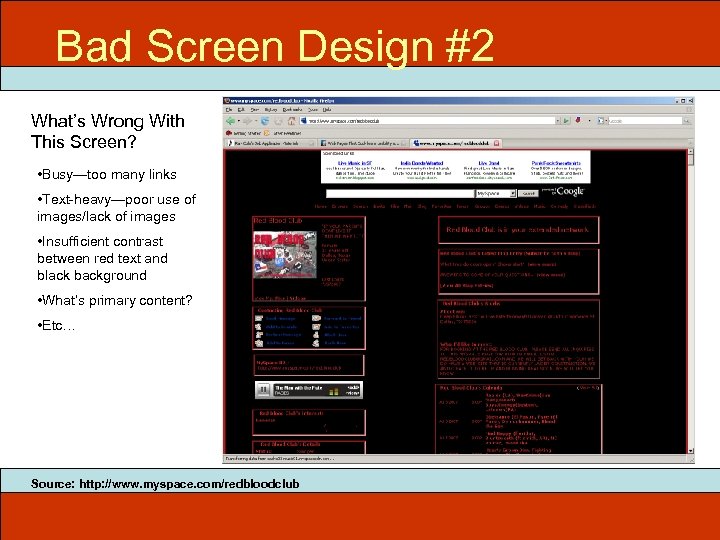
Task: Click the Red Blood Club profile picture
Action: [x=285, y=255]
